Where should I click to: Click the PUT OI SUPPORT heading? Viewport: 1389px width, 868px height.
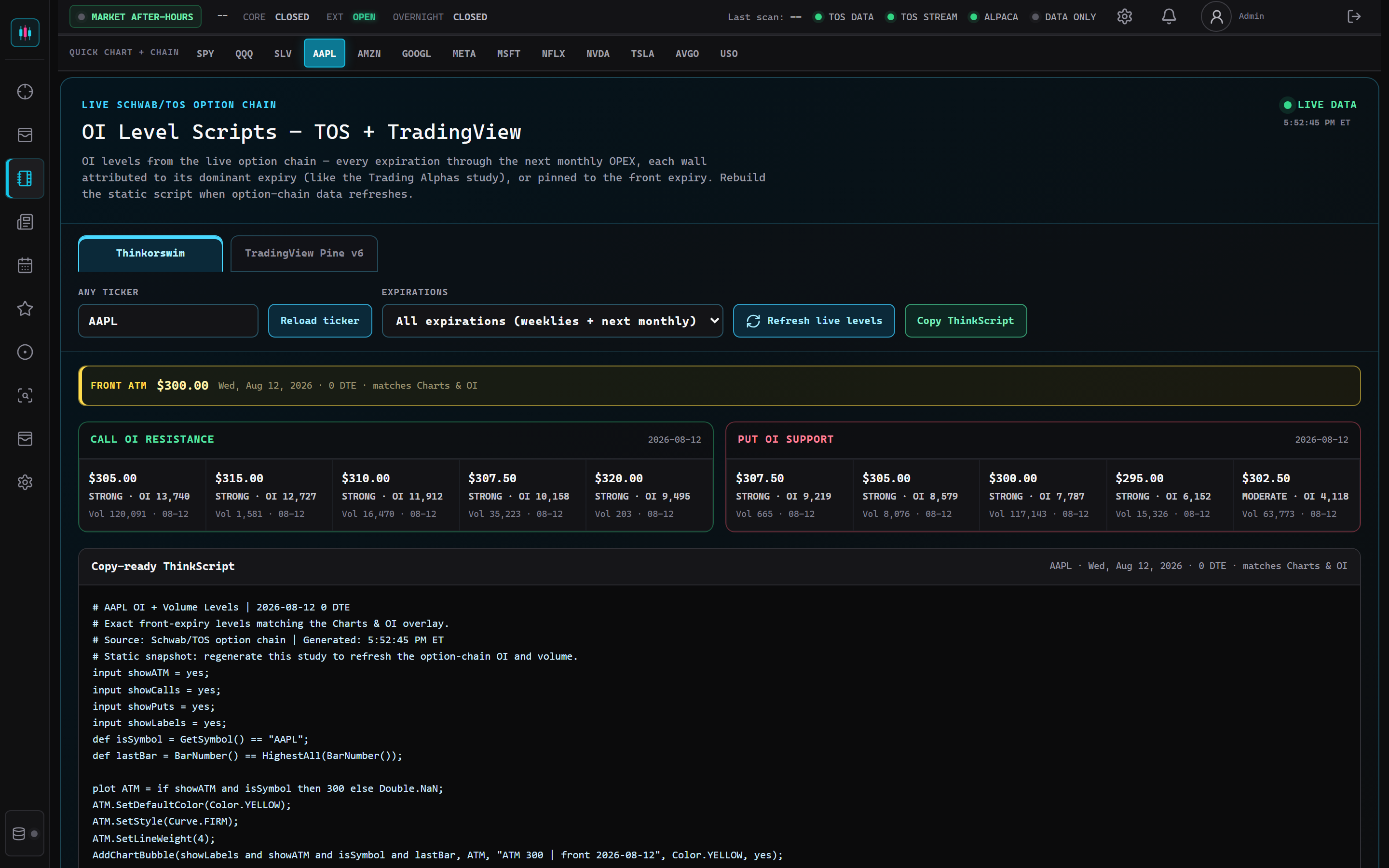[785, 439]
